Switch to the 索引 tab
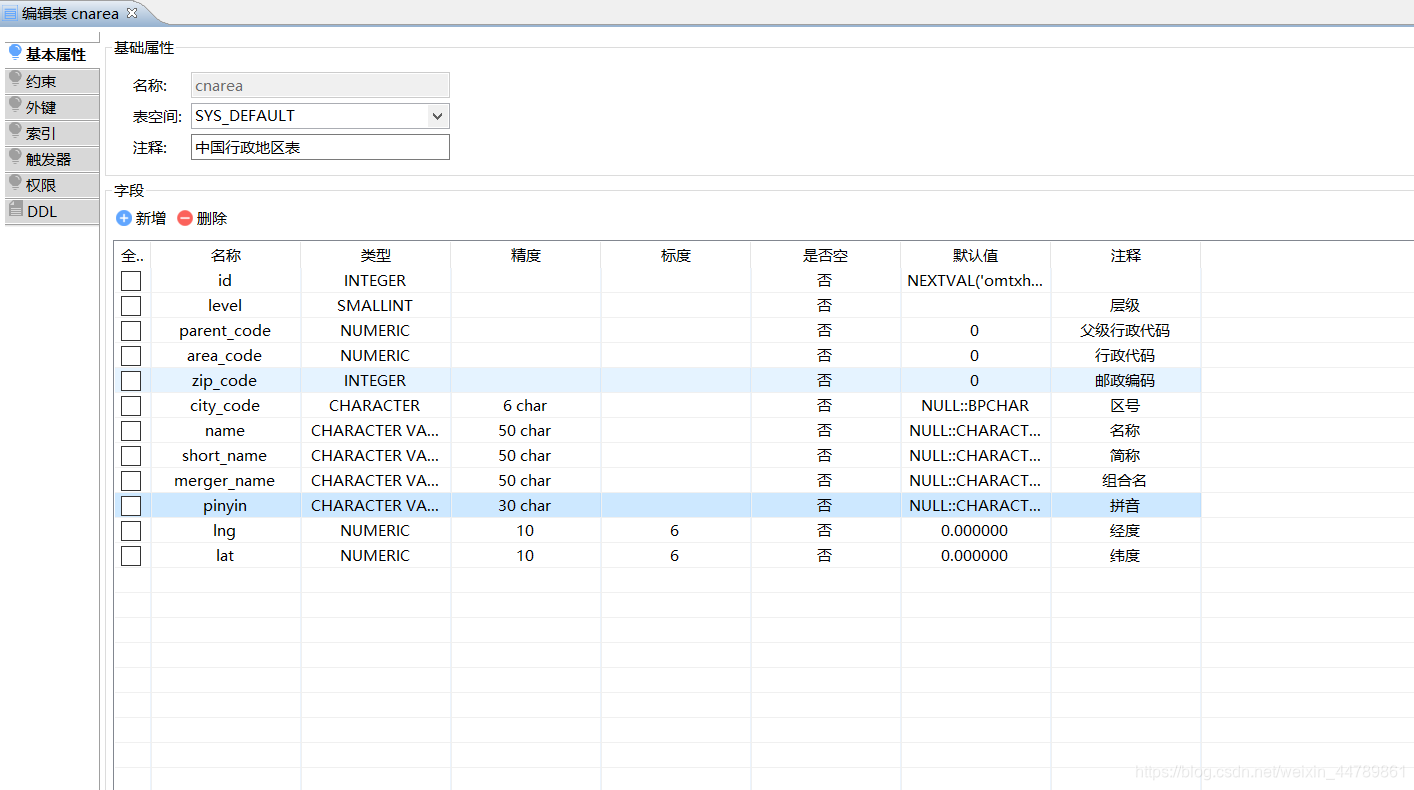This screenshot has height=790, width=1414. point(52,133)
